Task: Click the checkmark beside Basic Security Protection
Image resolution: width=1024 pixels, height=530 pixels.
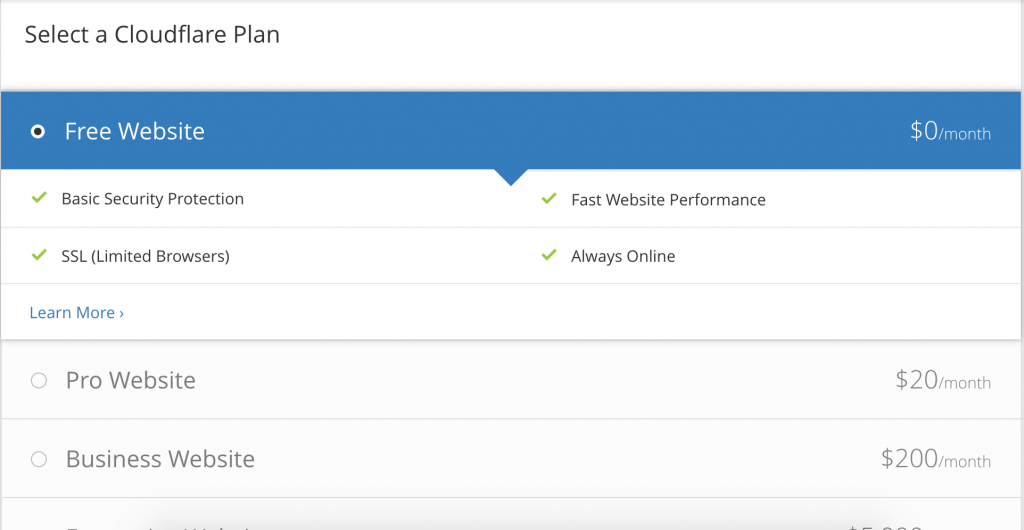Action: pos(39,197)
